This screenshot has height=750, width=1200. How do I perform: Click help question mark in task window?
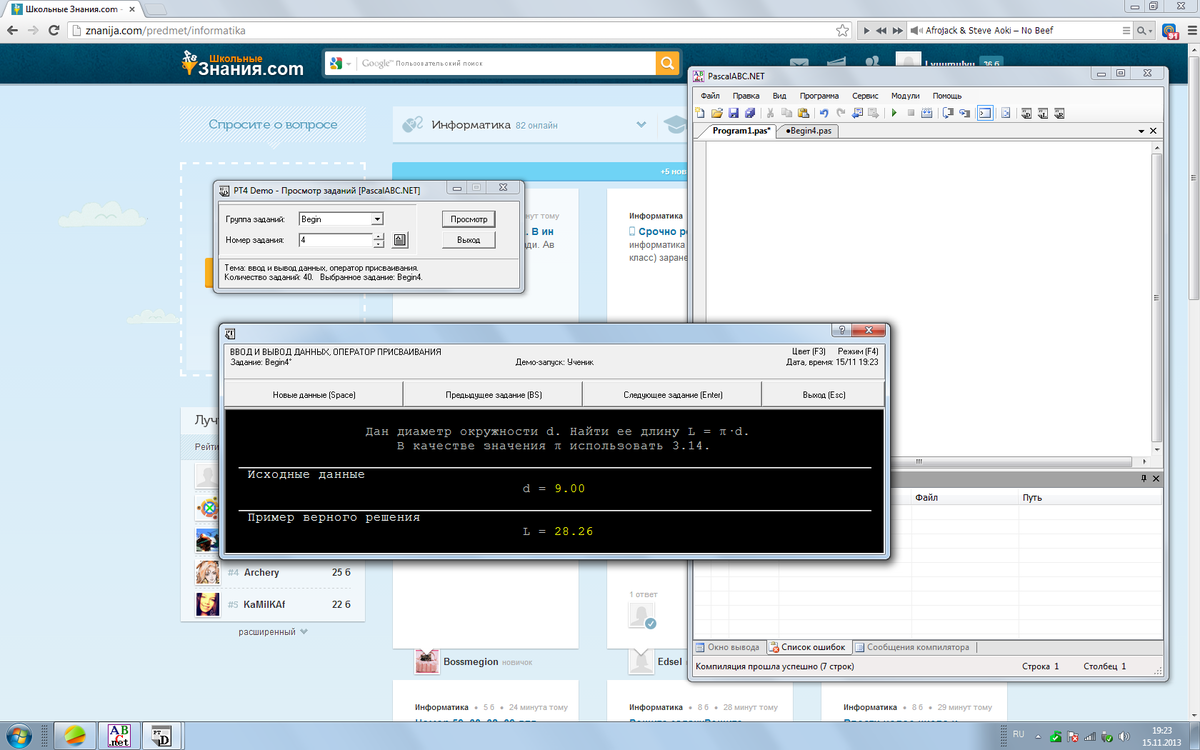843,330
